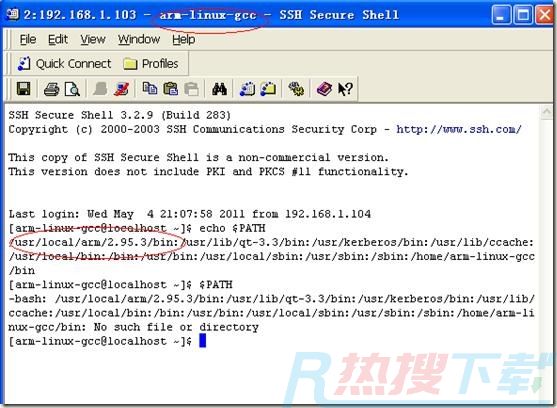The height and width of the screenshot is (408, 557).
Task: Click the application icon in title bar
Action: (x=13, y=14)
